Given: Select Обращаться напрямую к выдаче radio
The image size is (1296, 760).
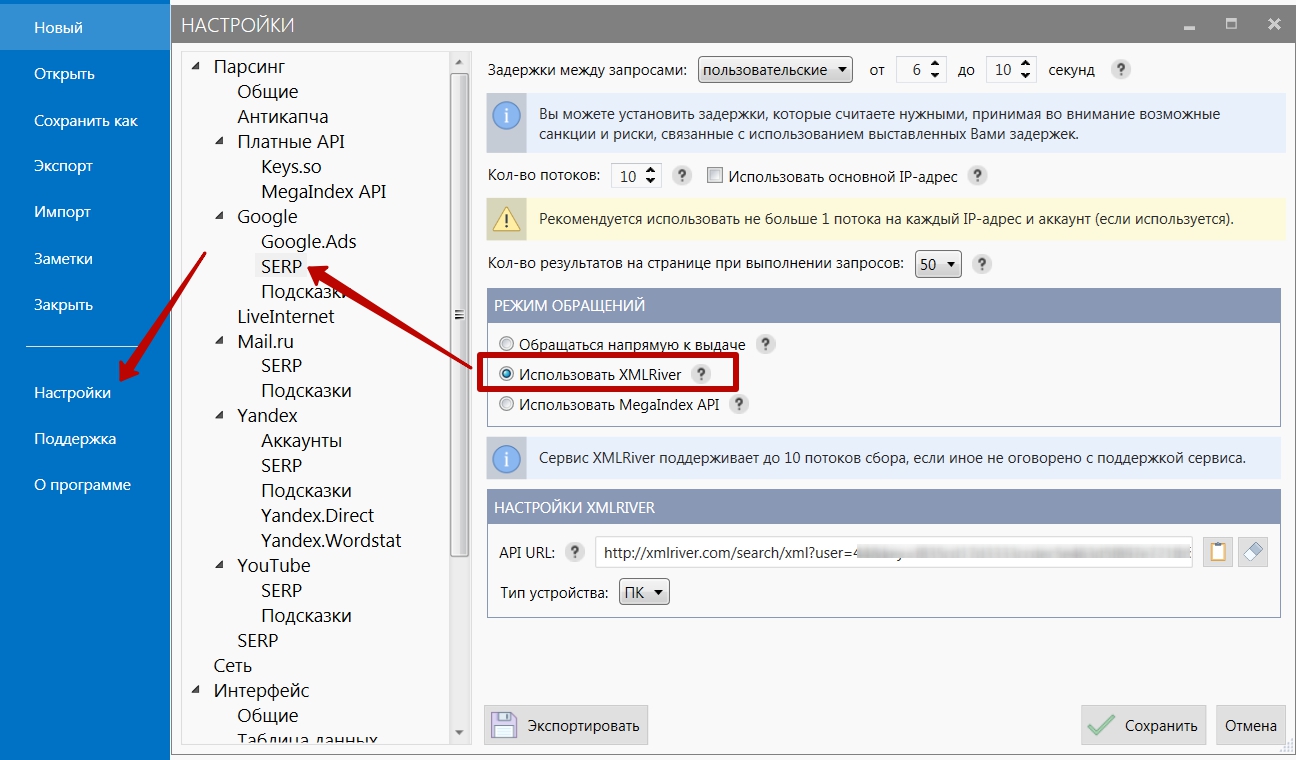Looking at the screenshot, I should click(507, 344).
